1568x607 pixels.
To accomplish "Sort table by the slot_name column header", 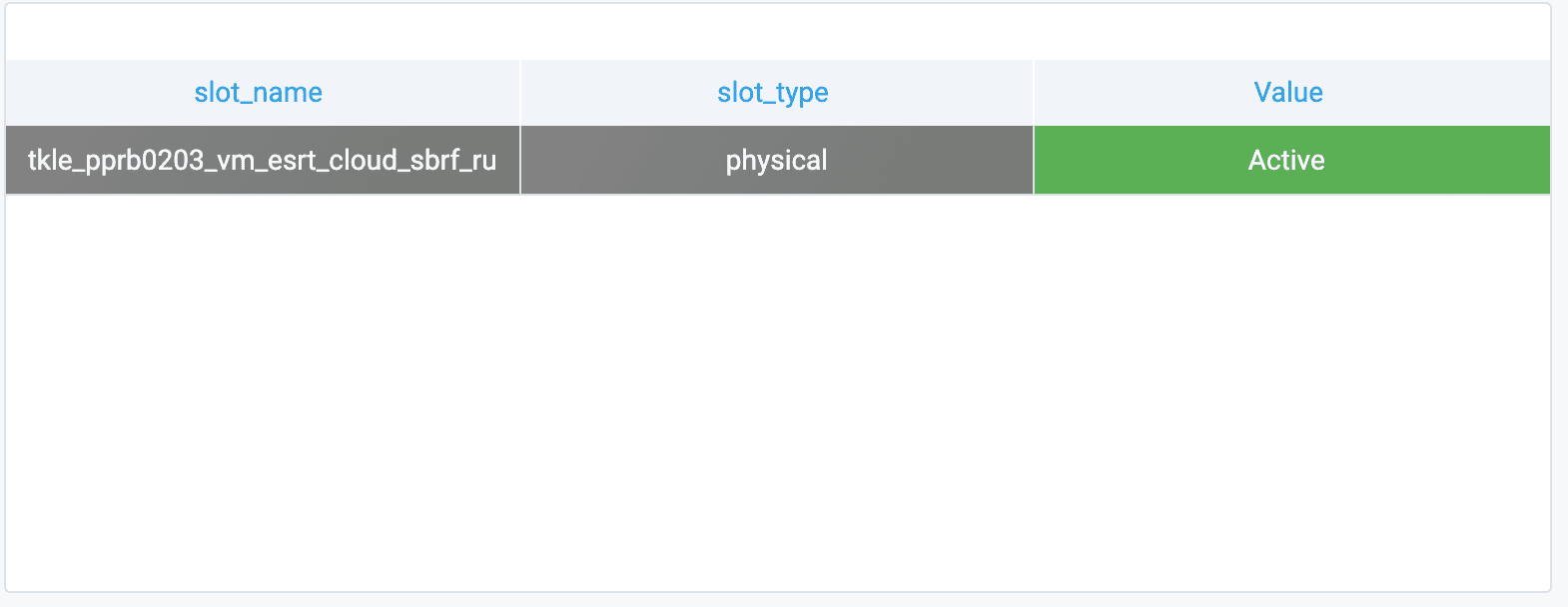I will click(258, 93).
